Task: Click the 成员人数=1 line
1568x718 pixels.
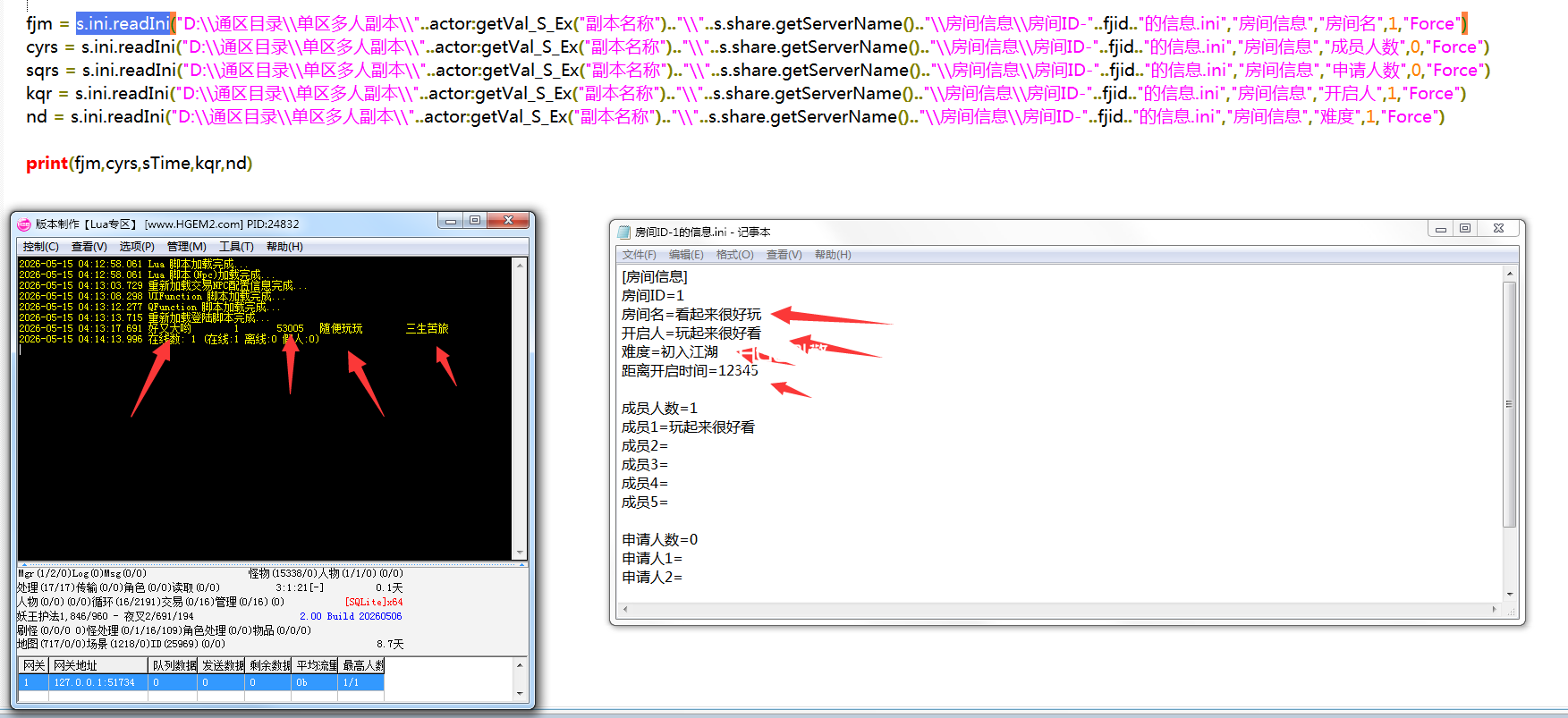Action: coord(659,409)
